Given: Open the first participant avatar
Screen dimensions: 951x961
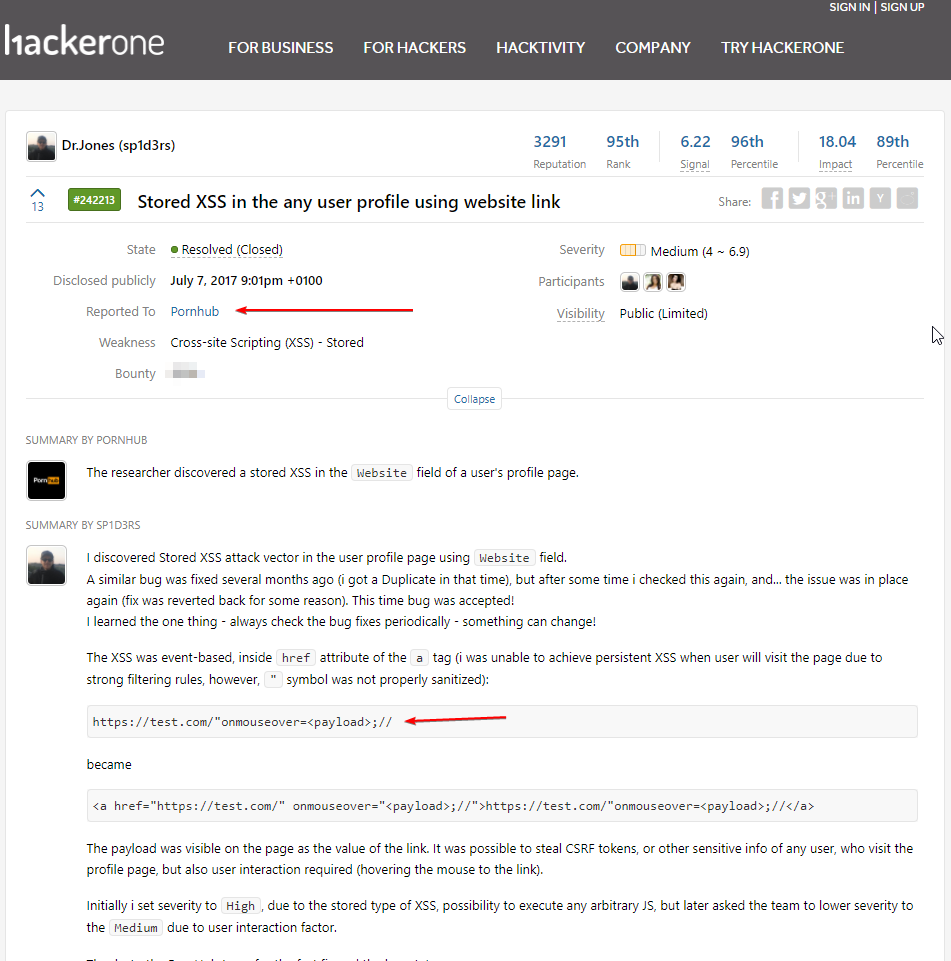Looking at the screenshot, I should (629, 282).
